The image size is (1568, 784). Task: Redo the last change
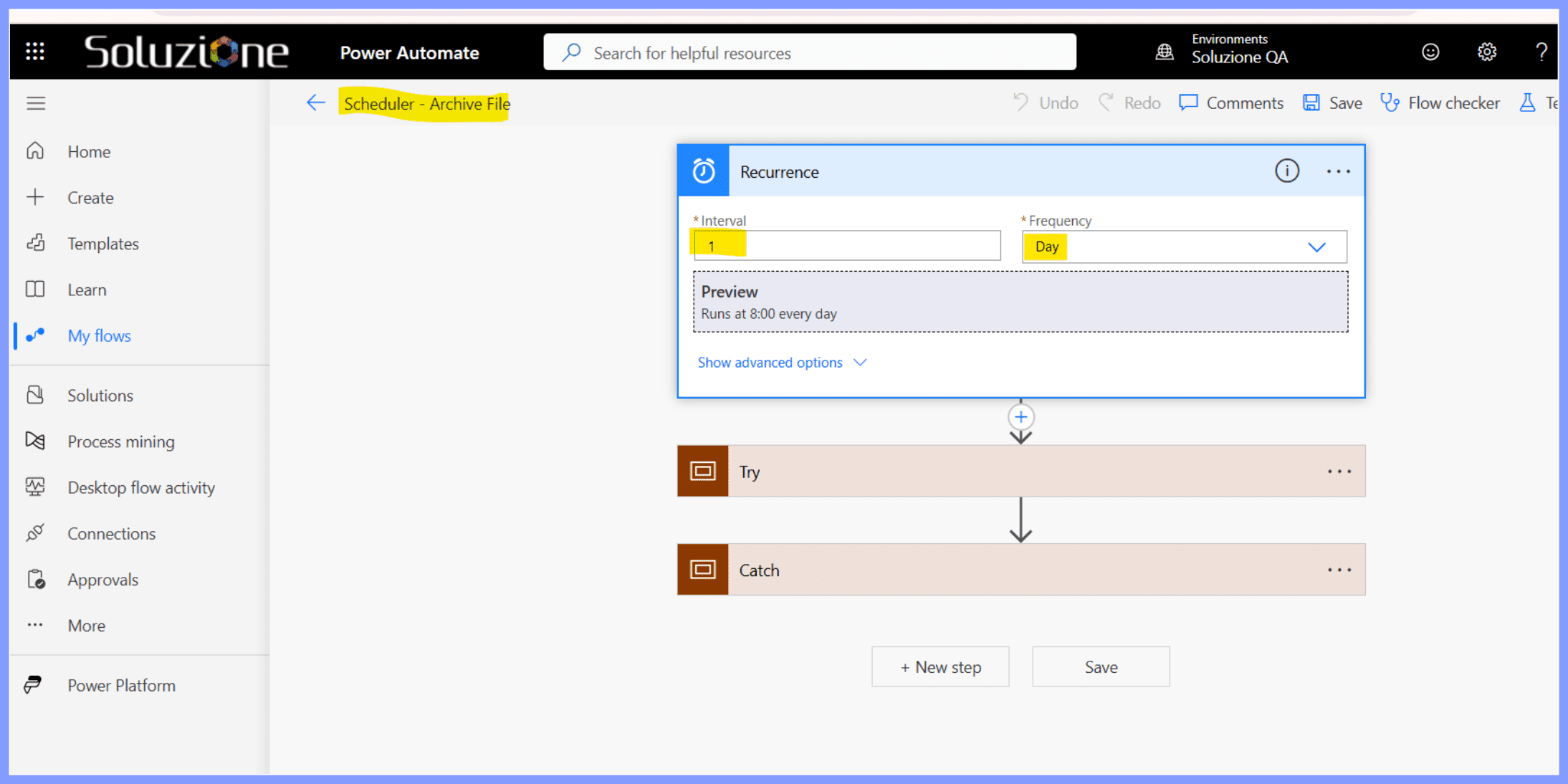pyautogui.click(x=1130, y=102)
